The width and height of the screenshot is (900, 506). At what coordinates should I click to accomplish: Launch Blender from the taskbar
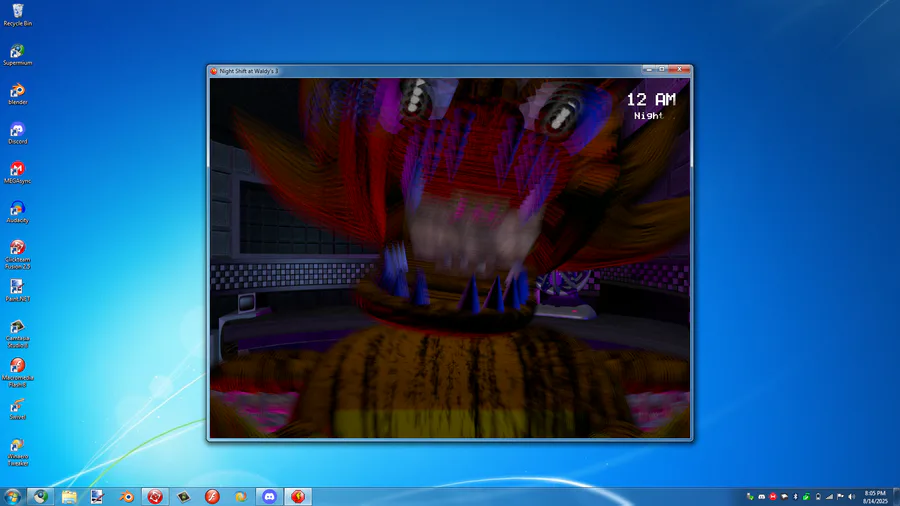coord(126,496)
